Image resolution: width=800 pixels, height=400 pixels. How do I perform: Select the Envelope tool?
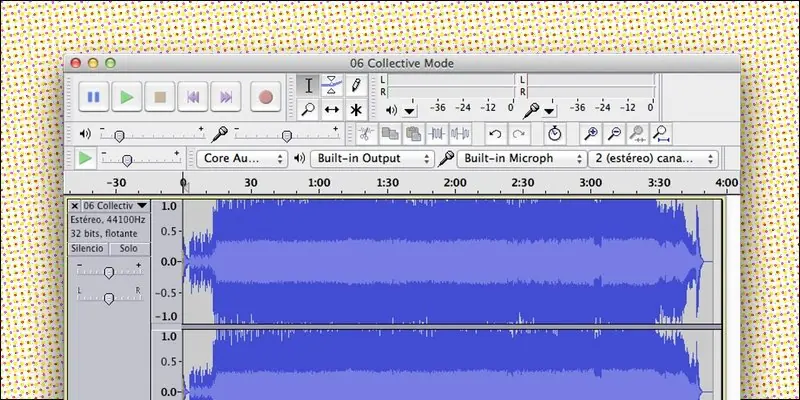pos(332,85)
